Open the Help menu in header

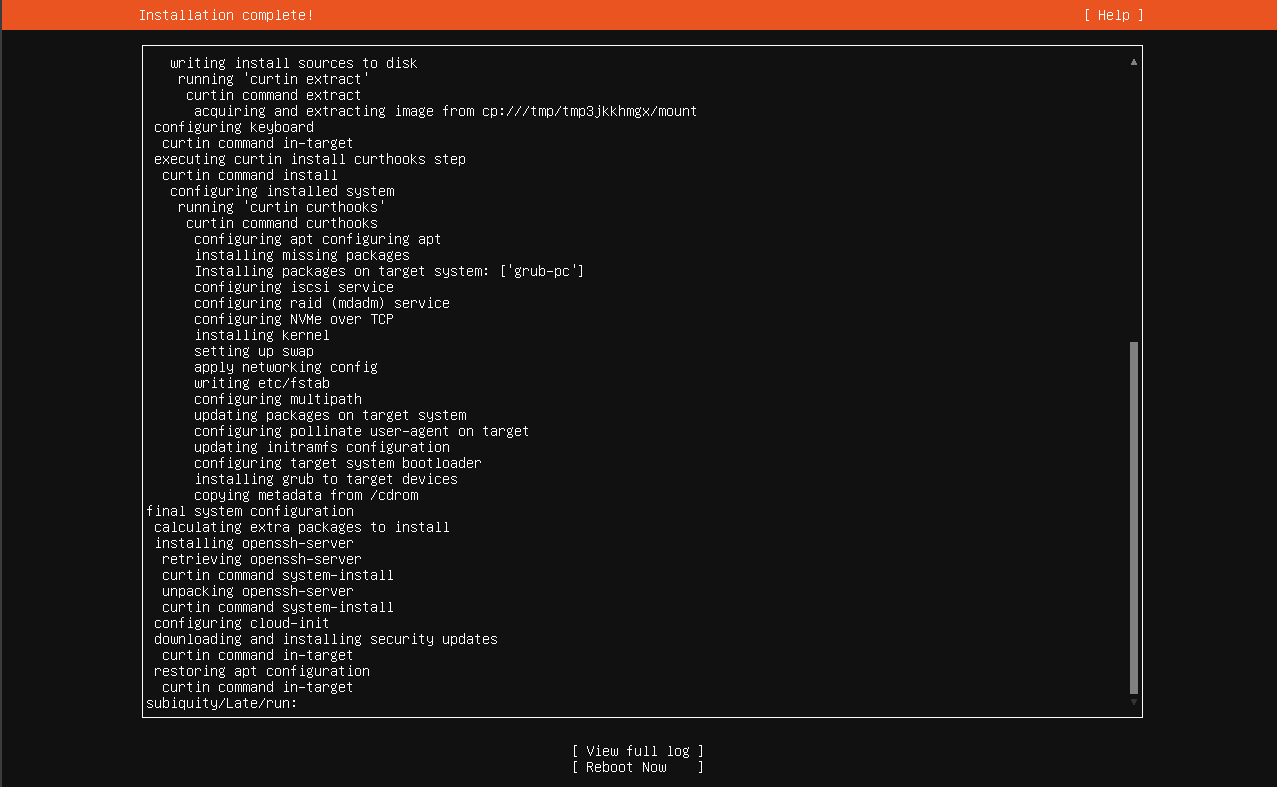click(x=1113, y=15)
